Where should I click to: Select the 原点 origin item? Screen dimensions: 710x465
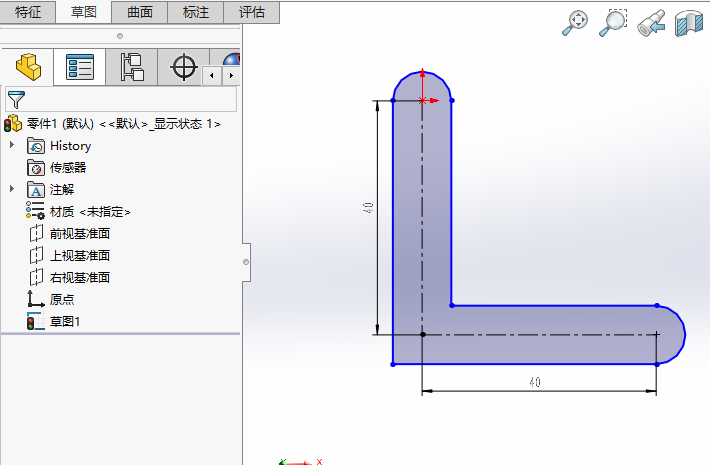pos(62,299)
